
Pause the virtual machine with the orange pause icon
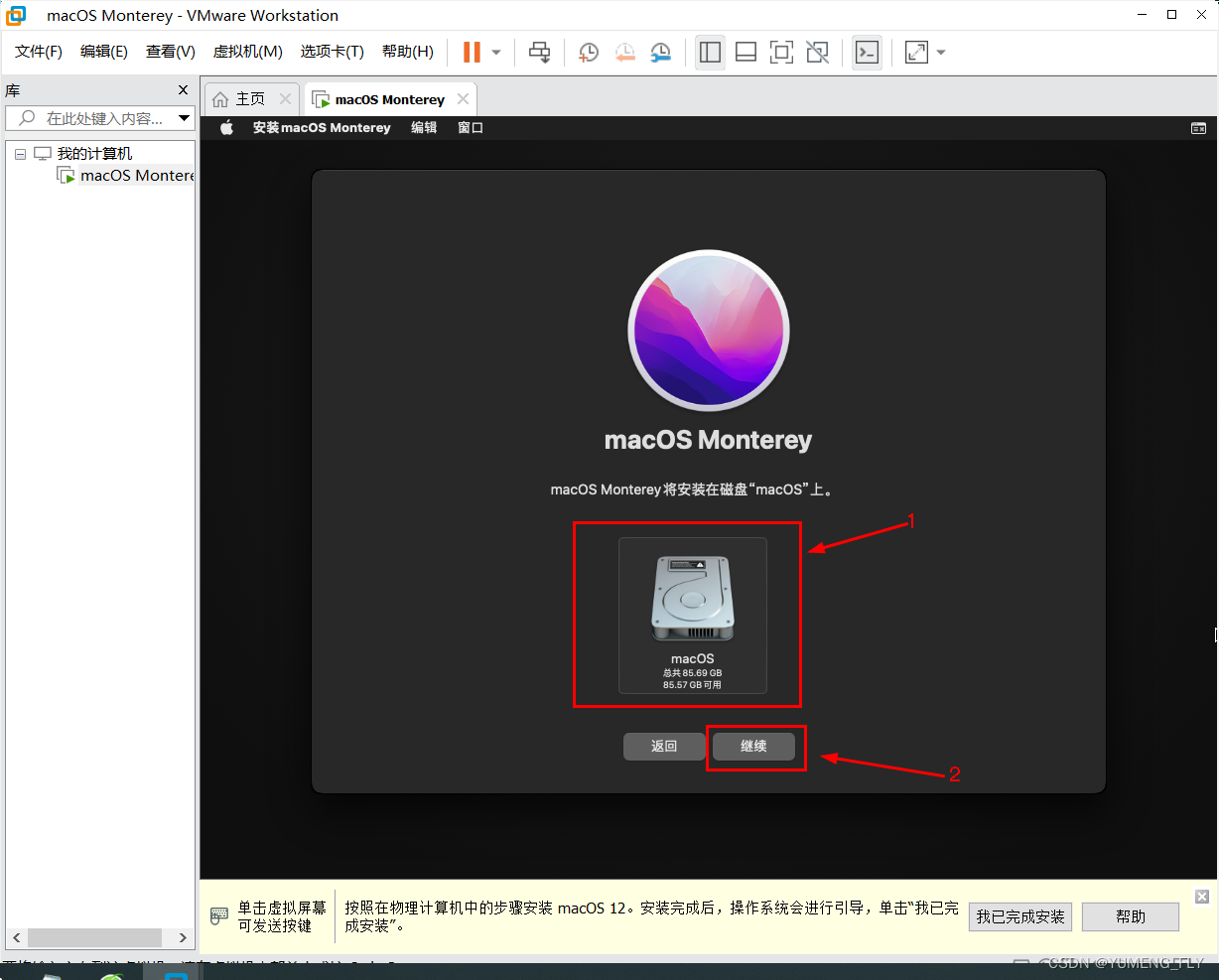click(472, 53)
